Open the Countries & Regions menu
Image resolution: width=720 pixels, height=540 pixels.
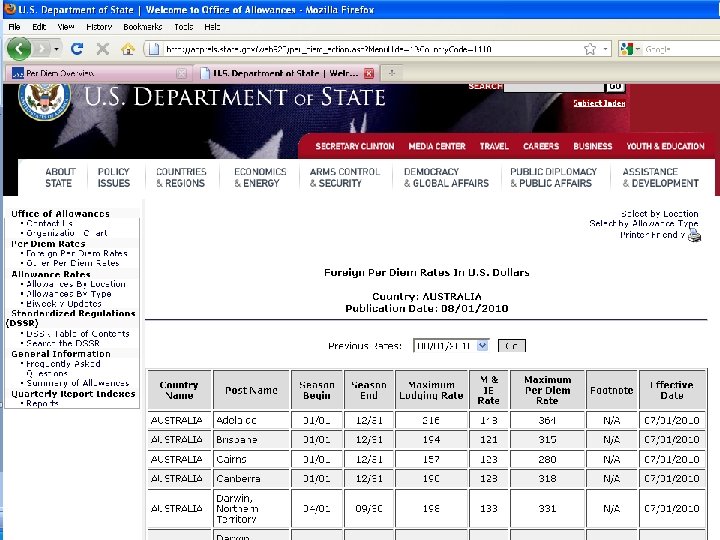[181, 177]
